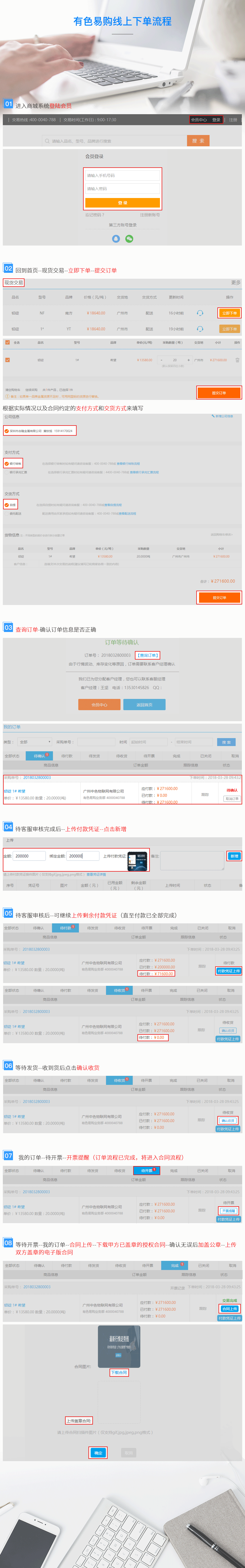The width and height of the screenshot is (245, 1568).
Task: Click the orange 搜索 button beside search box
Action: (x=198, y=141)
